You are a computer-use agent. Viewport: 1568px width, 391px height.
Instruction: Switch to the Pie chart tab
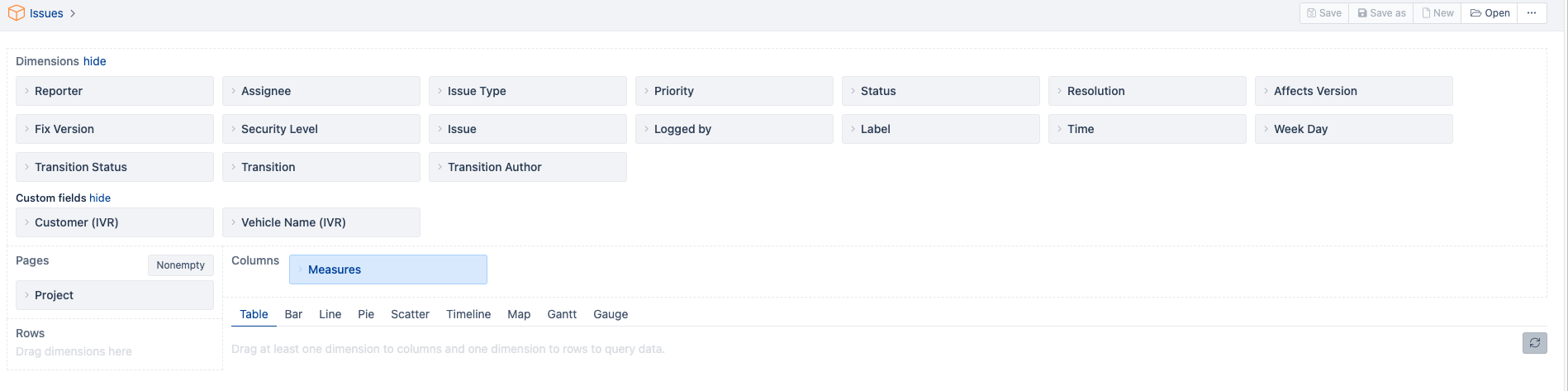pyautogui.click(x=366, y=314)
